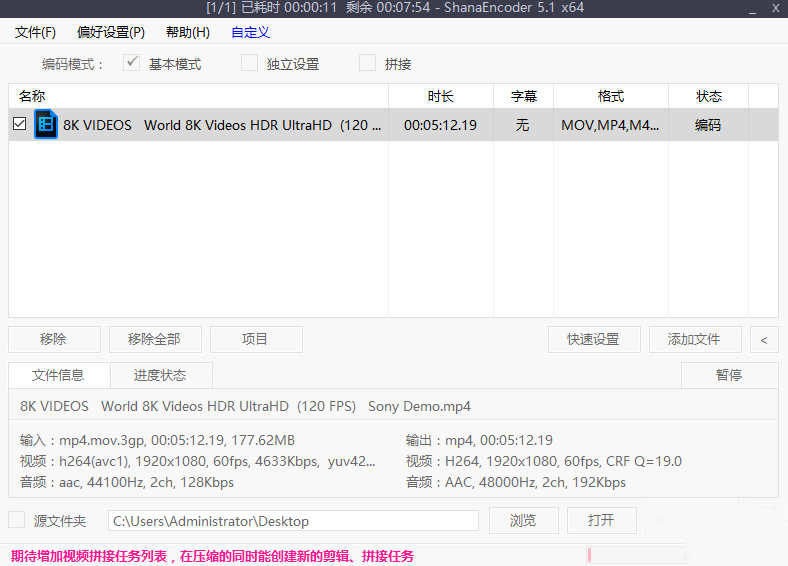This screenshot has width=788, height=566.
Task: Collapse side panel with < button
Action: pos(764,339)
